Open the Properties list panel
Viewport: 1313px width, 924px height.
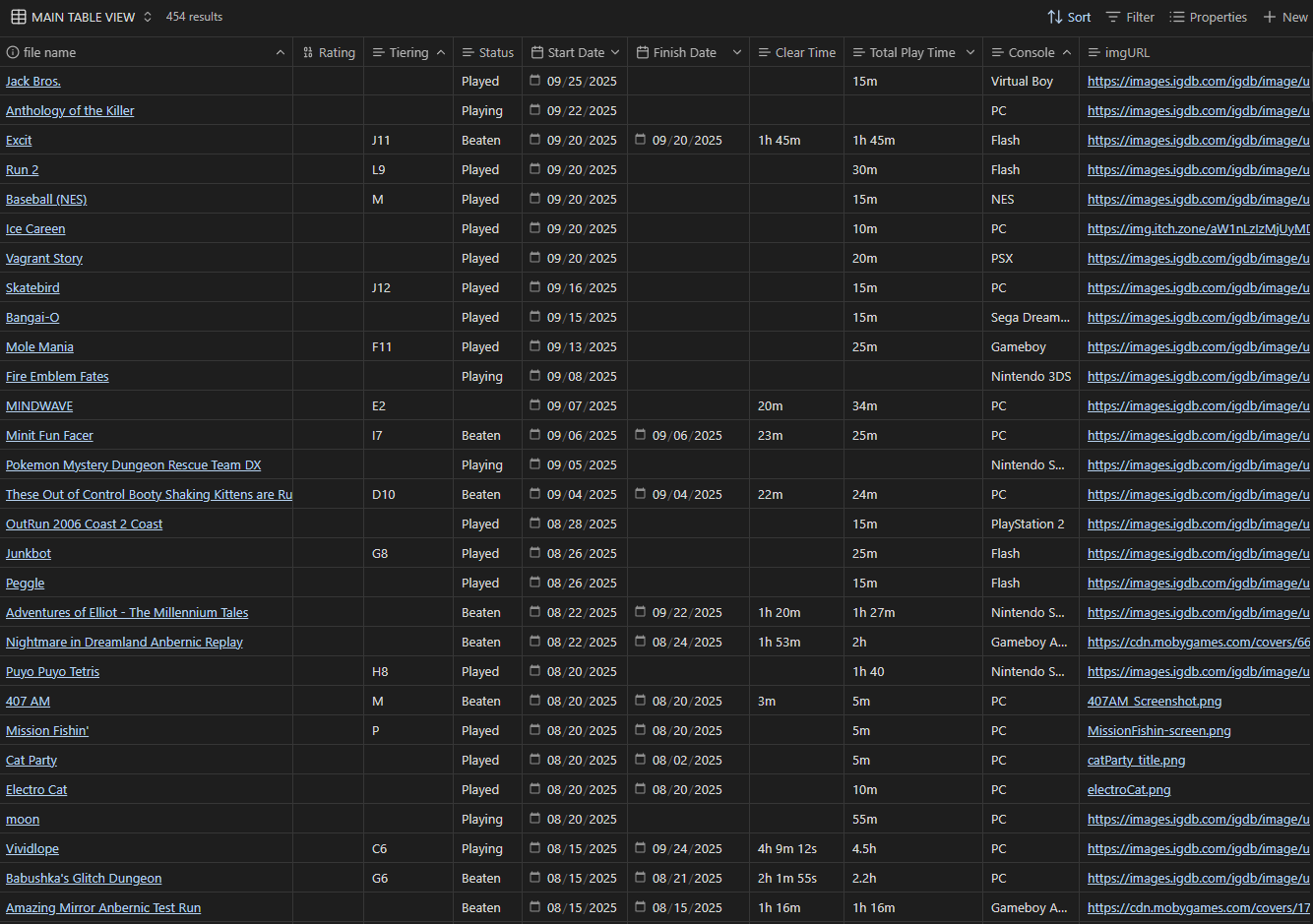(x=1208, y=17)
